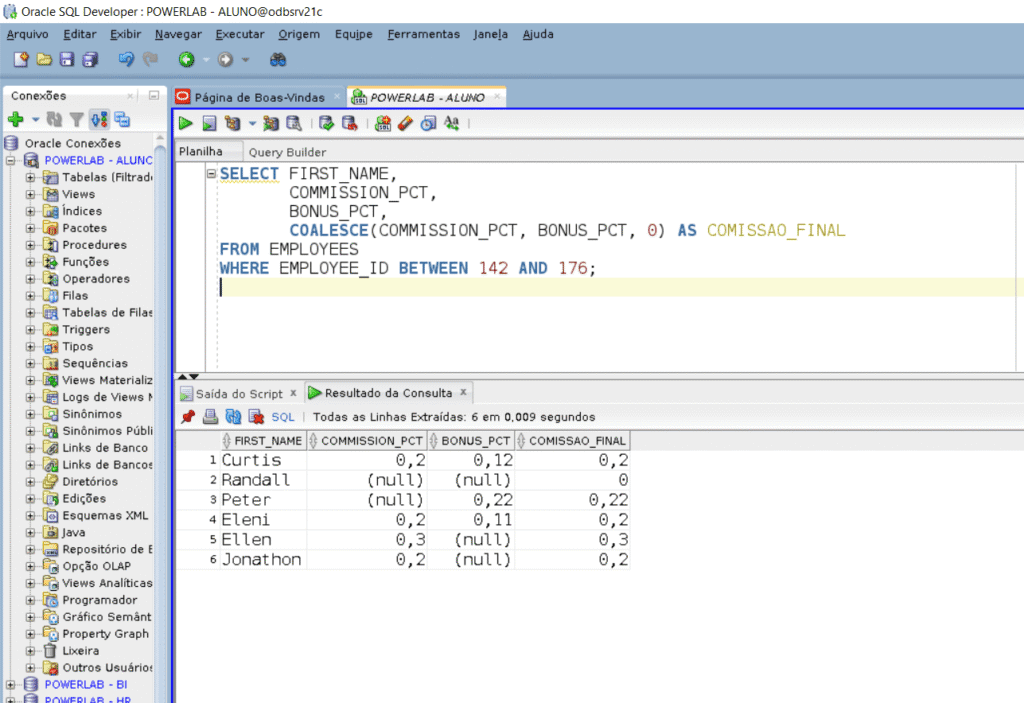Click the SQL link in result toolbar
The image size is (1024, 703).
(x=283, y=417)
